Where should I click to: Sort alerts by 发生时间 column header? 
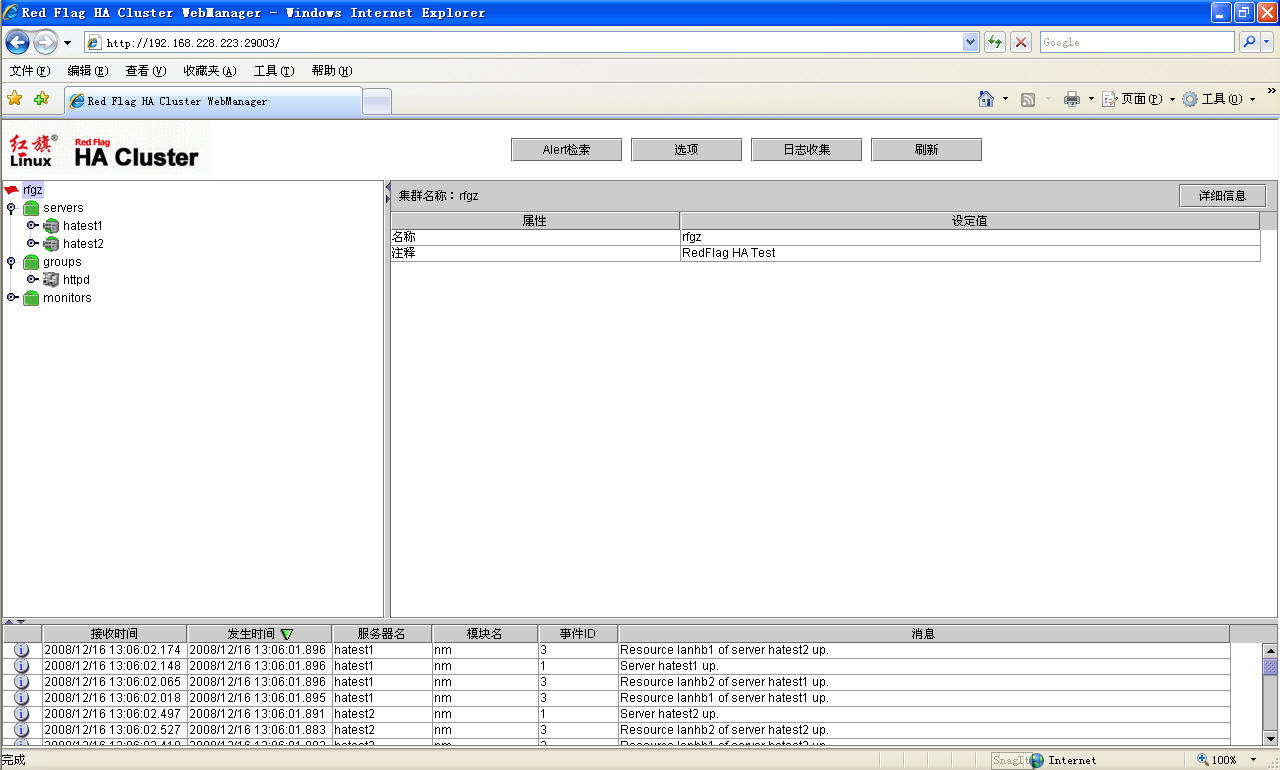[x=259, y=634]
